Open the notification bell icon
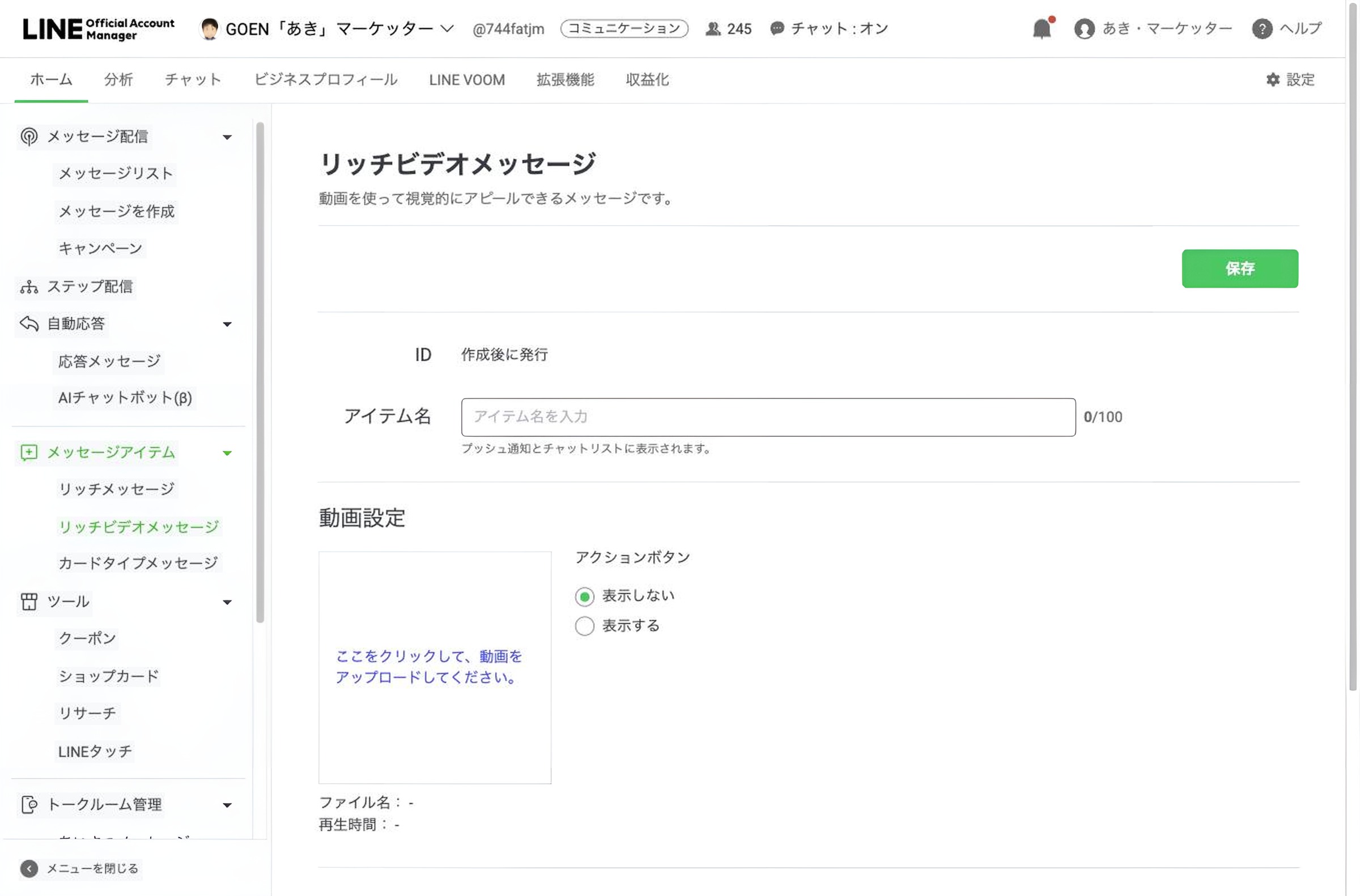1360x896 pixels. (1042, 28)
